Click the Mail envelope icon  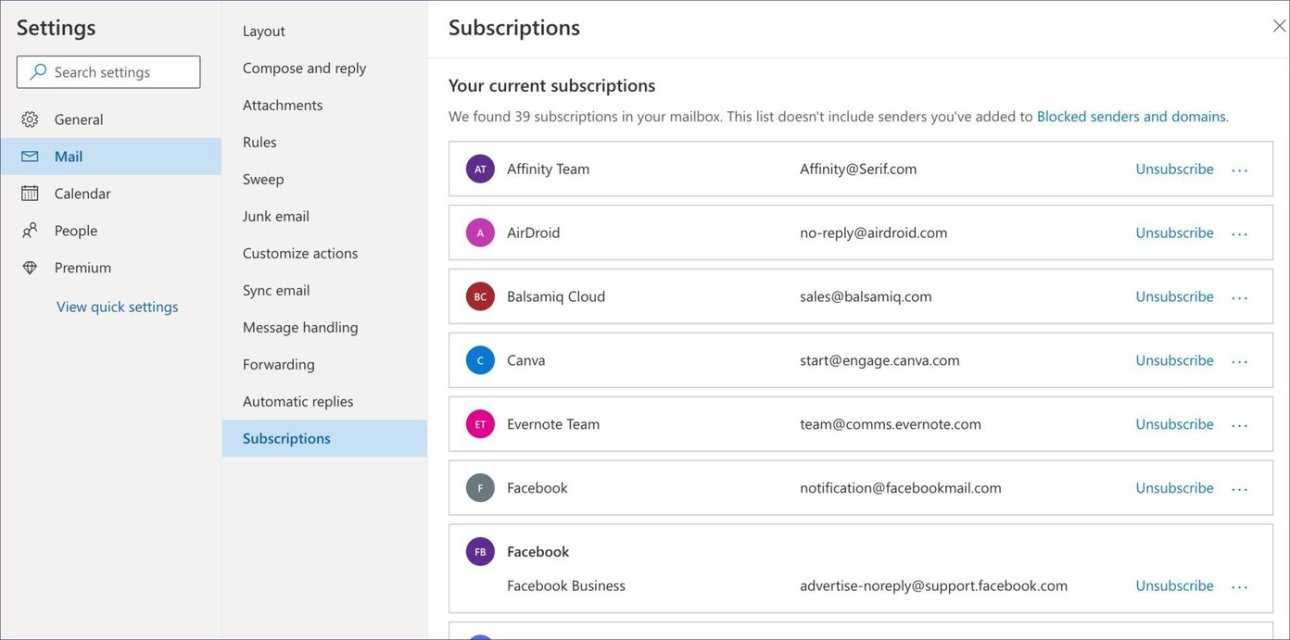click(30, 157)
